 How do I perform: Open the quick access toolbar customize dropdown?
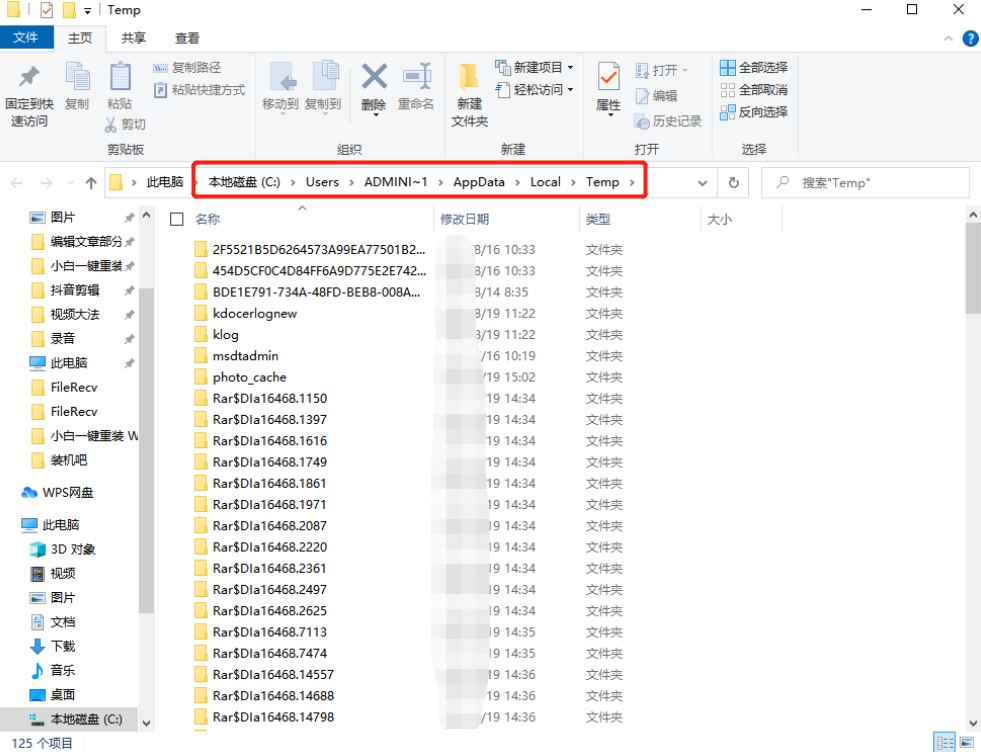88,11
